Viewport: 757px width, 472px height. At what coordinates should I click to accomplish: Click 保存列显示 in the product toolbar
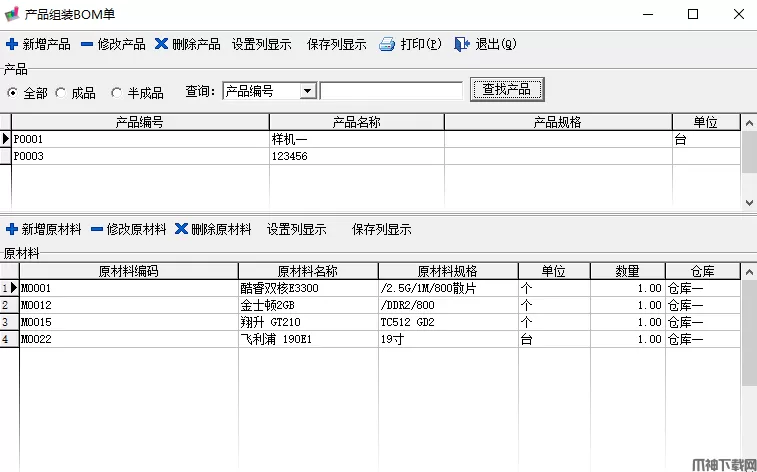tap(336, 44)
